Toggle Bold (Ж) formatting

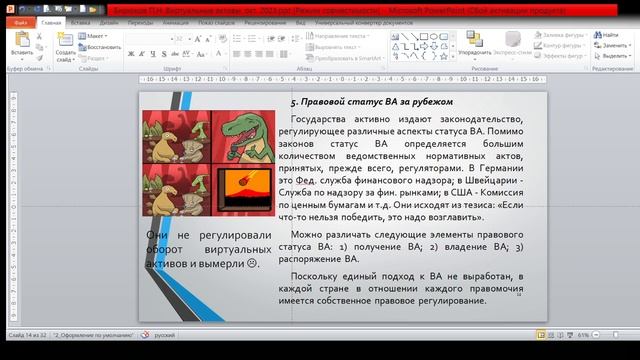131,54
